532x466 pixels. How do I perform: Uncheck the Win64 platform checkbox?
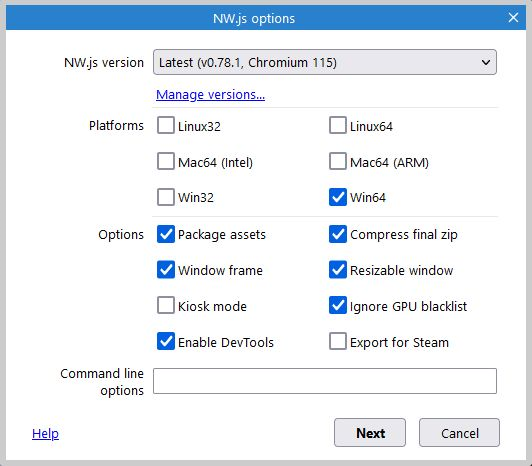coord(338,197)
